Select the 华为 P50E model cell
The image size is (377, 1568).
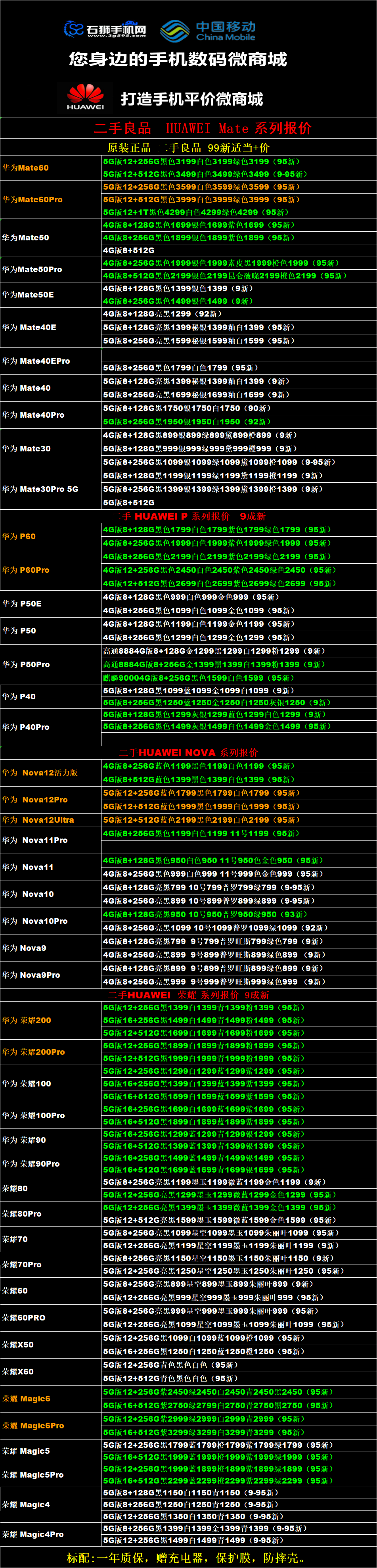[x=50, y=604]
